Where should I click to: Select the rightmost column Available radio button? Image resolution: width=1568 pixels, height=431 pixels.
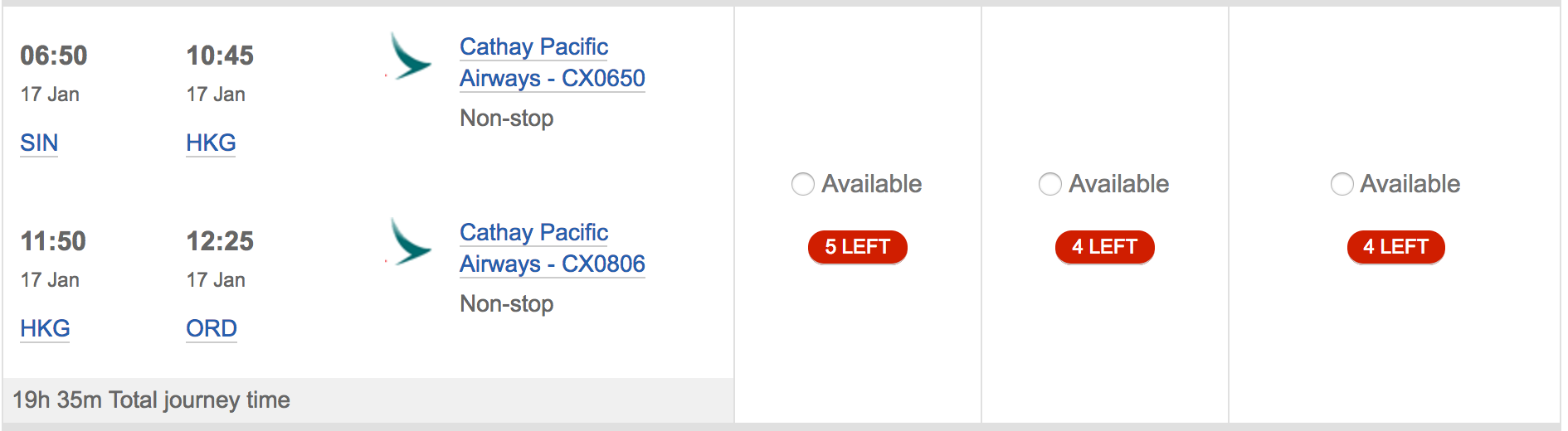1342,184
